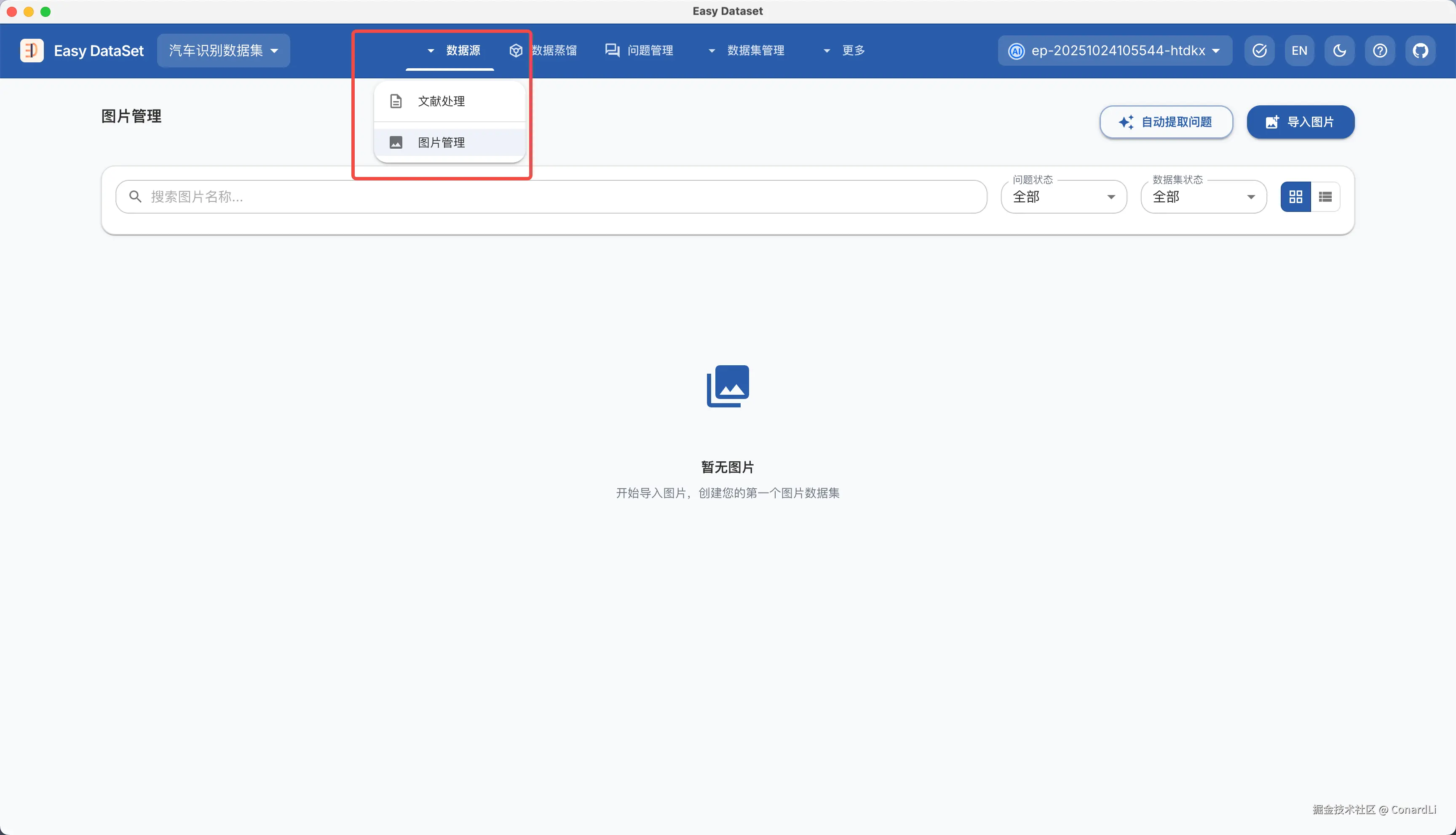Expand the ep-20251024105544-htdkx model selector
Viewport: 1456px width, 835px height.
coord(1114,51)
